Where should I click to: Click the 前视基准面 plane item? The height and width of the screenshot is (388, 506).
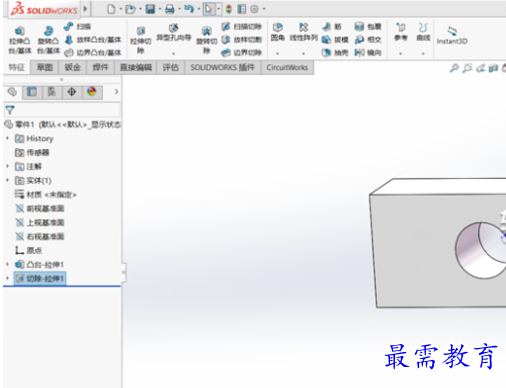40,208
